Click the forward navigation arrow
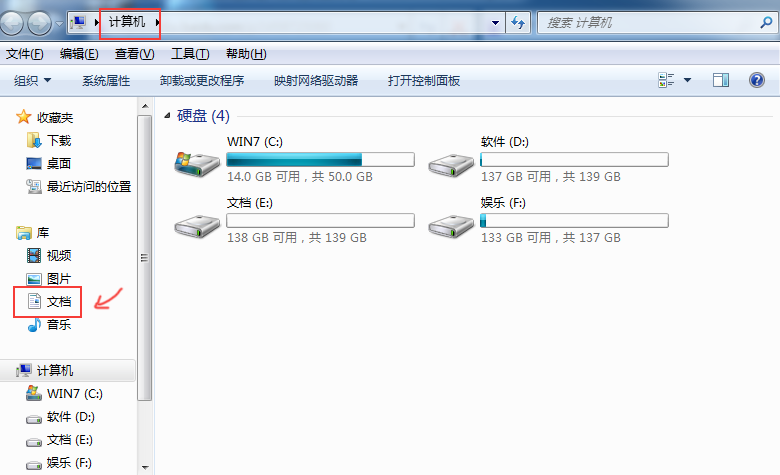 click(39, 23)
